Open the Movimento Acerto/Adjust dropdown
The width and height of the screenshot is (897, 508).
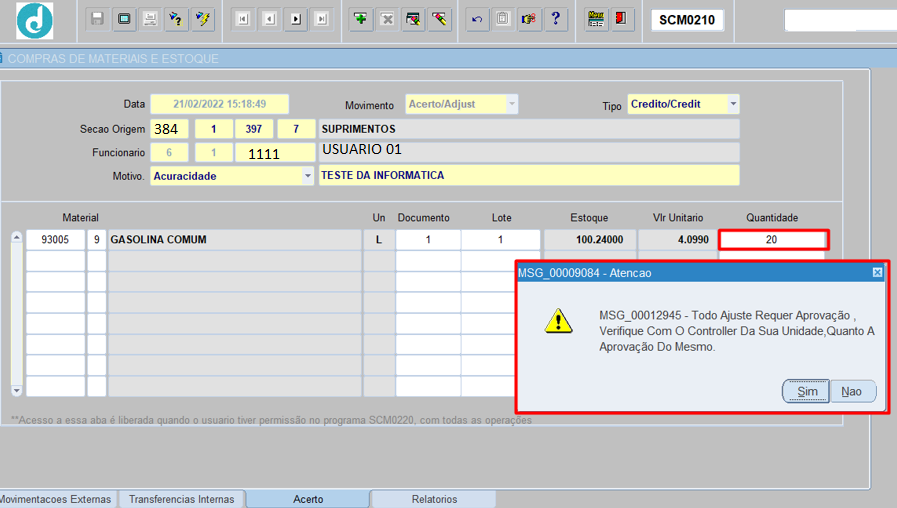tap(512, 104)
